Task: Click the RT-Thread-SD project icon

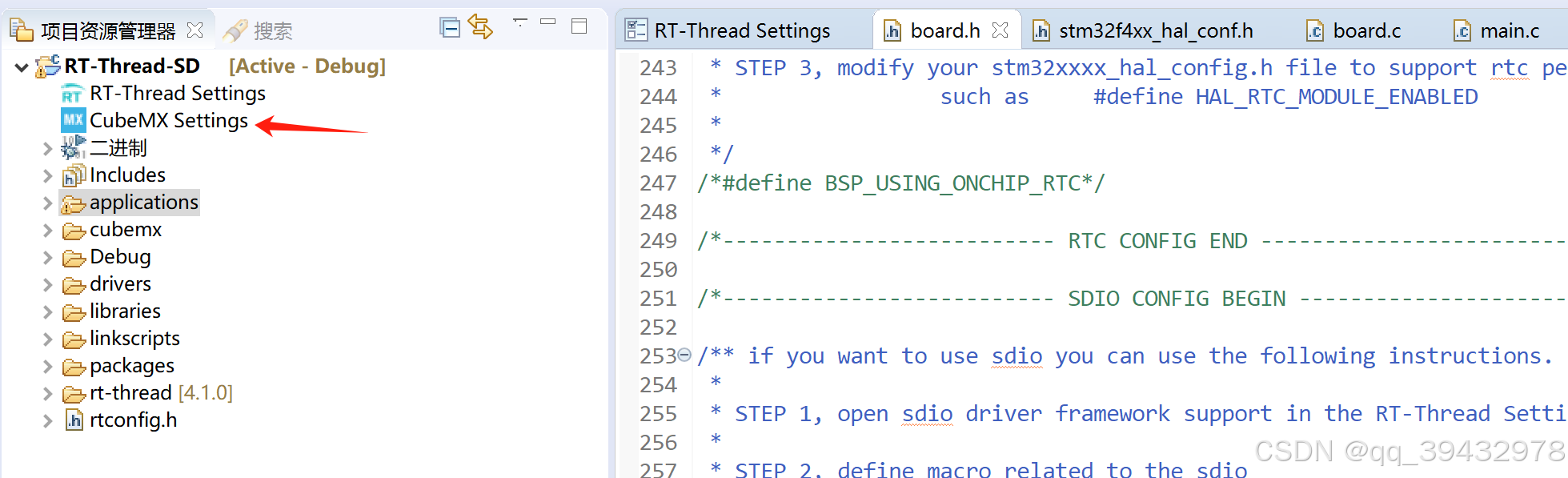Action: point(48,66)
